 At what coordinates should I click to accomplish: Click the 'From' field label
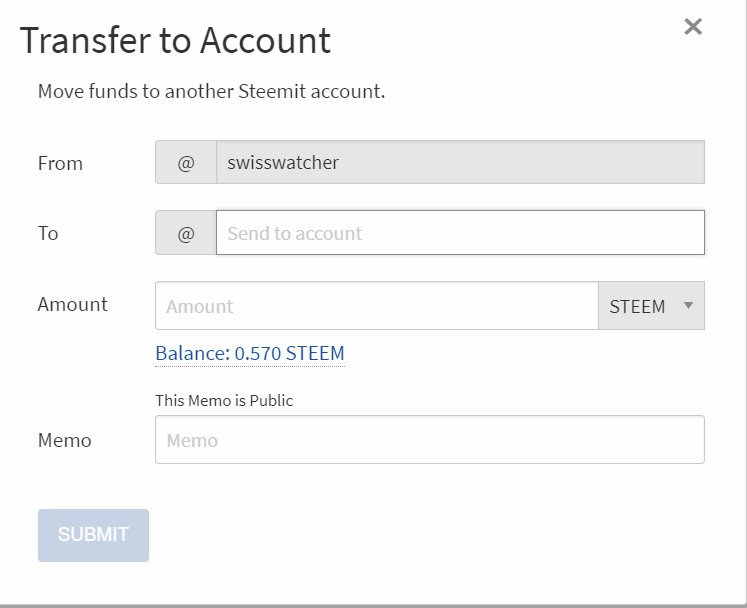click(x=60, y=163)
